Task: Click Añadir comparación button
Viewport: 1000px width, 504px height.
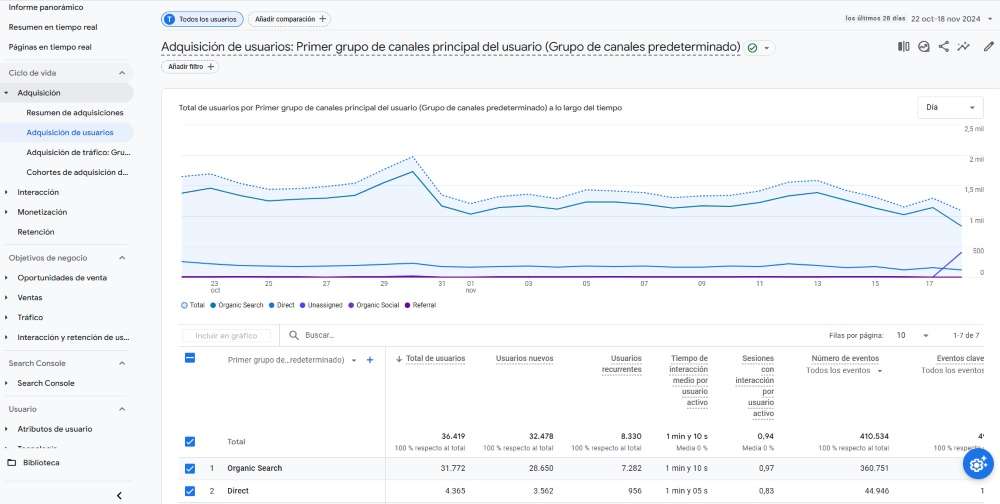Action: [x=290, y=19]
